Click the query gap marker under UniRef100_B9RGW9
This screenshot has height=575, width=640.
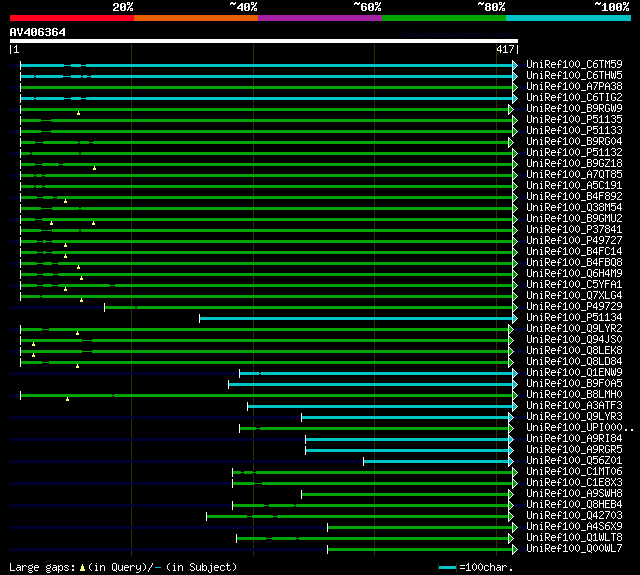[x=78, y=113]
